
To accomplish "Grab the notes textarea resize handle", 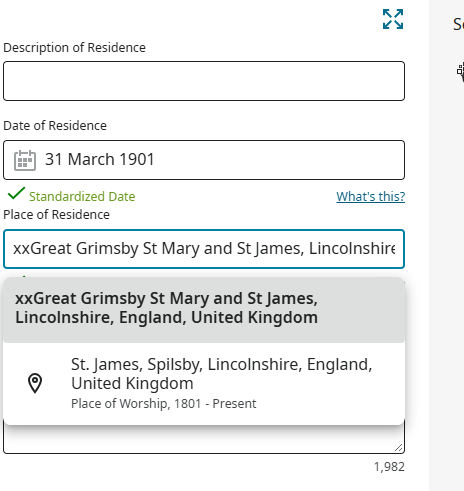I will coord(399,448).
